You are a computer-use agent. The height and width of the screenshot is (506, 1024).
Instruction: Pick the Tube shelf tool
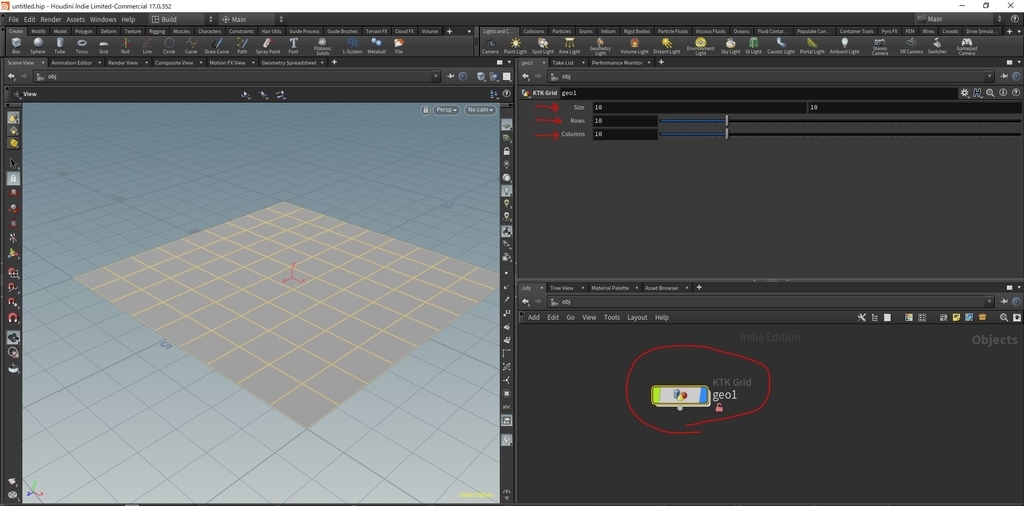coord(59,46)
